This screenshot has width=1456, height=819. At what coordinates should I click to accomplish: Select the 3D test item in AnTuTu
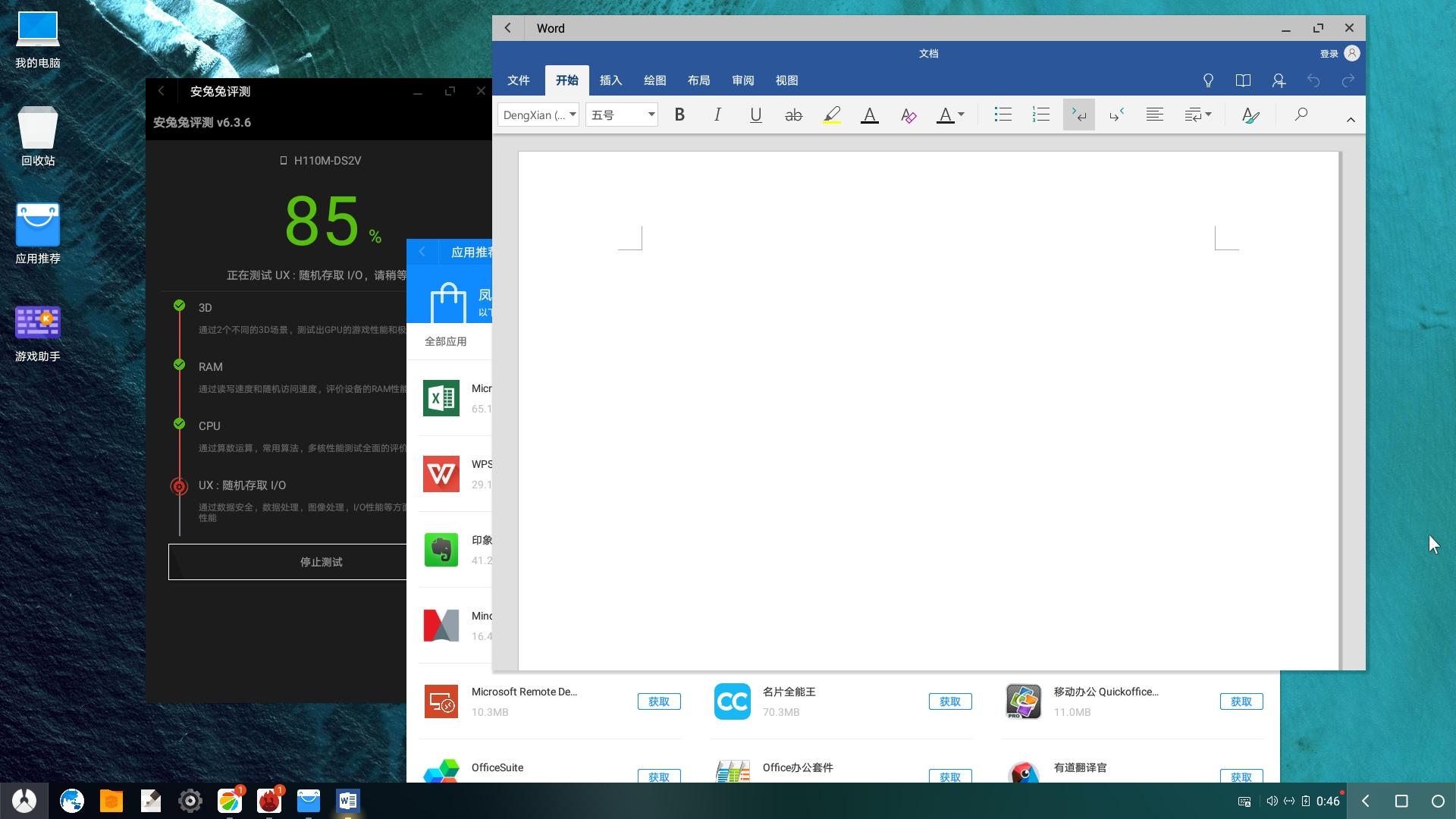pyautogui.click(x=205, y=308)
